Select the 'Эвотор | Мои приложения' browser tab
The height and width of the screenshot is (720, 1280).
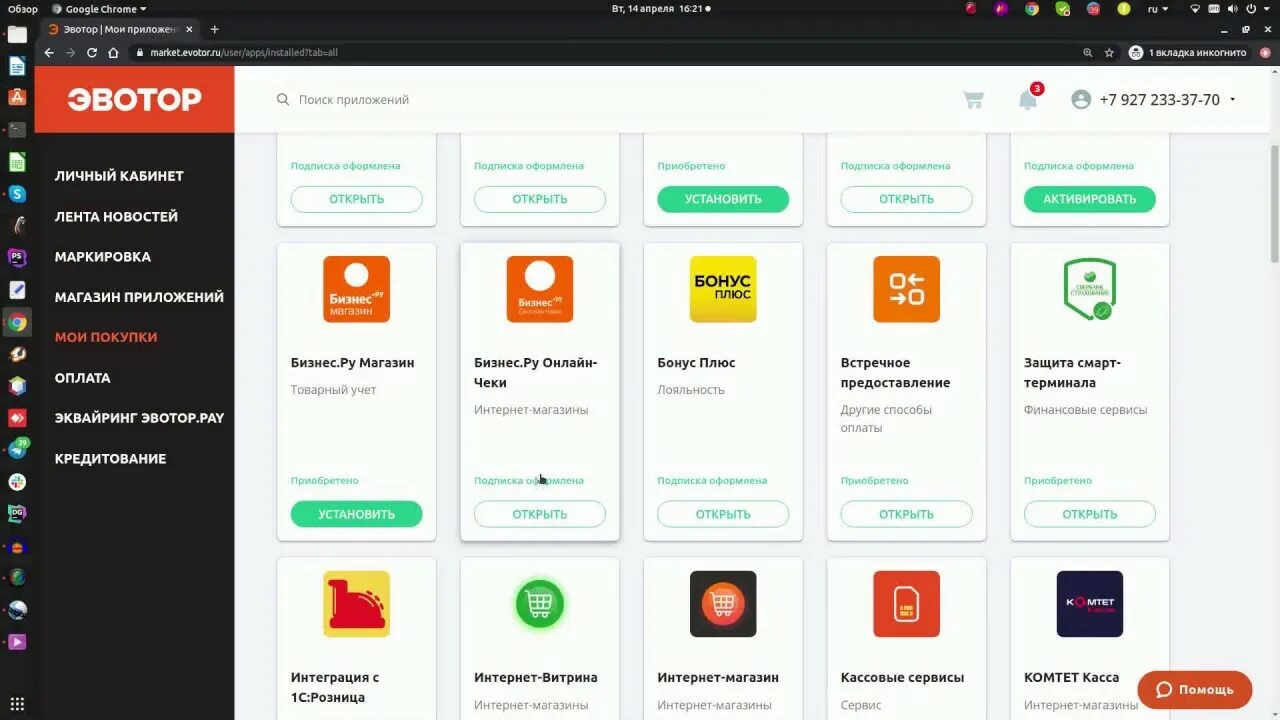pyautogui.click(x=119, y=29)
